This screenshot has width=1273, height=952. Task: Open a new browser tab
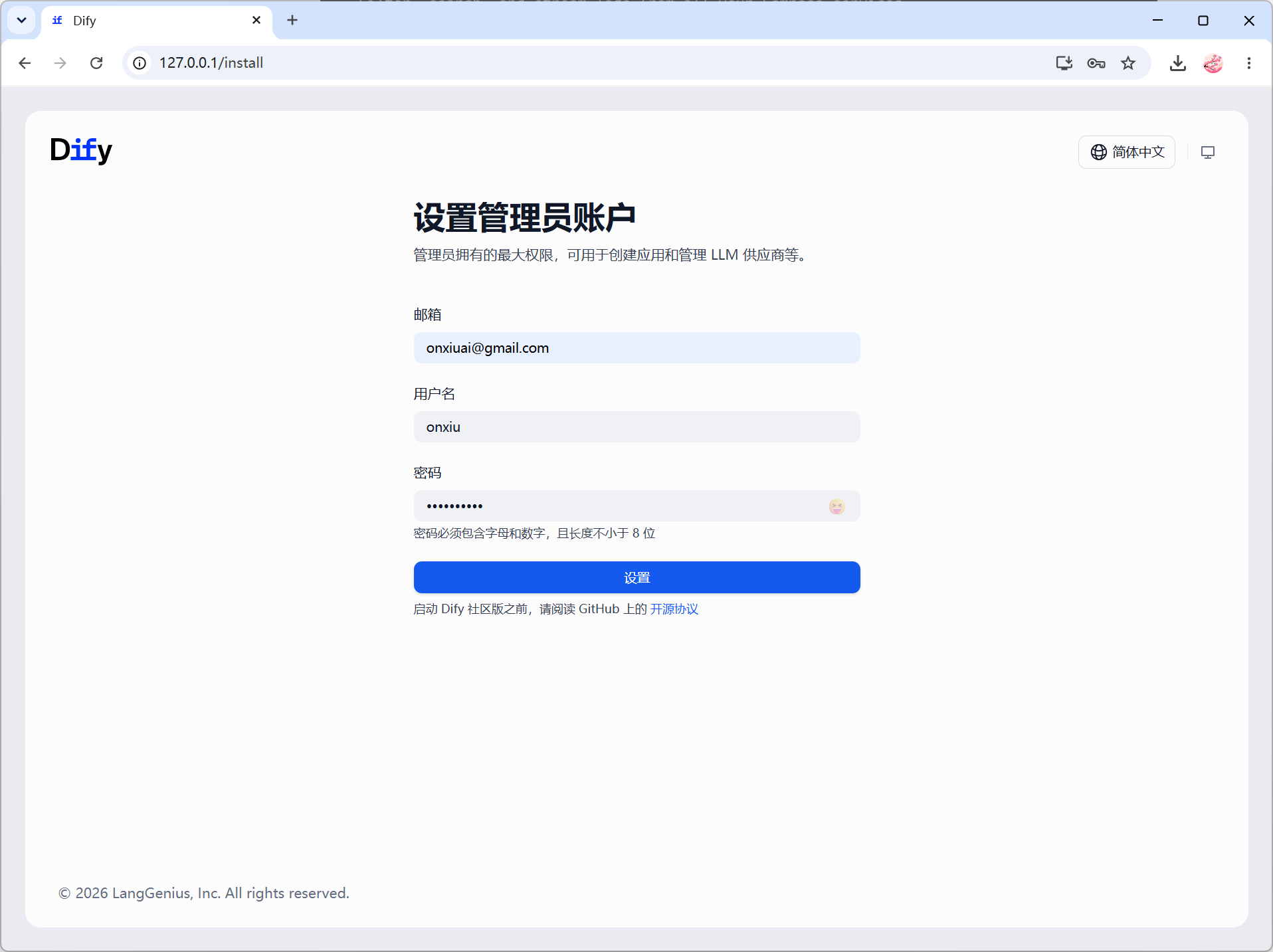pyautogui.click(x=292, y=21)
